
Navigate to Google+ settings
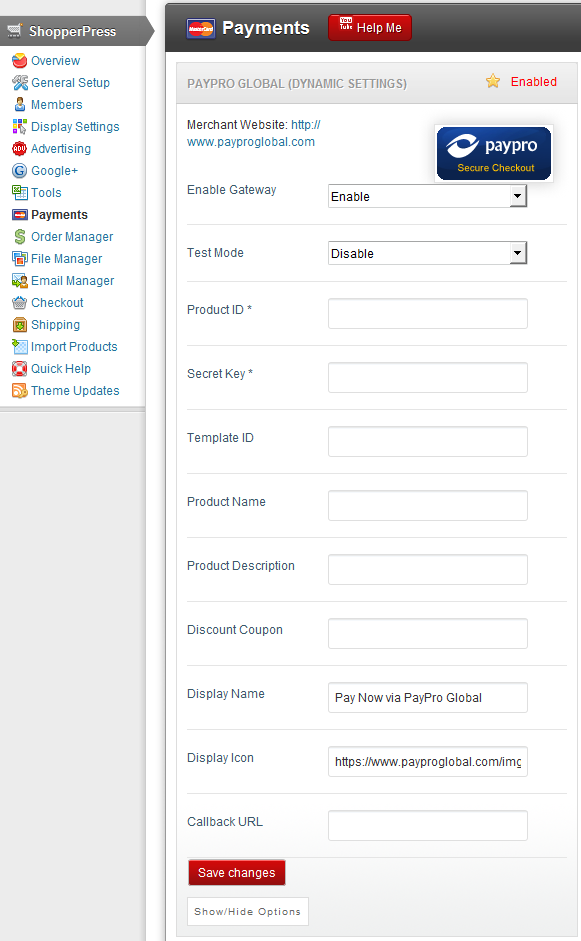pyautogui.click(x=55, y=171)
